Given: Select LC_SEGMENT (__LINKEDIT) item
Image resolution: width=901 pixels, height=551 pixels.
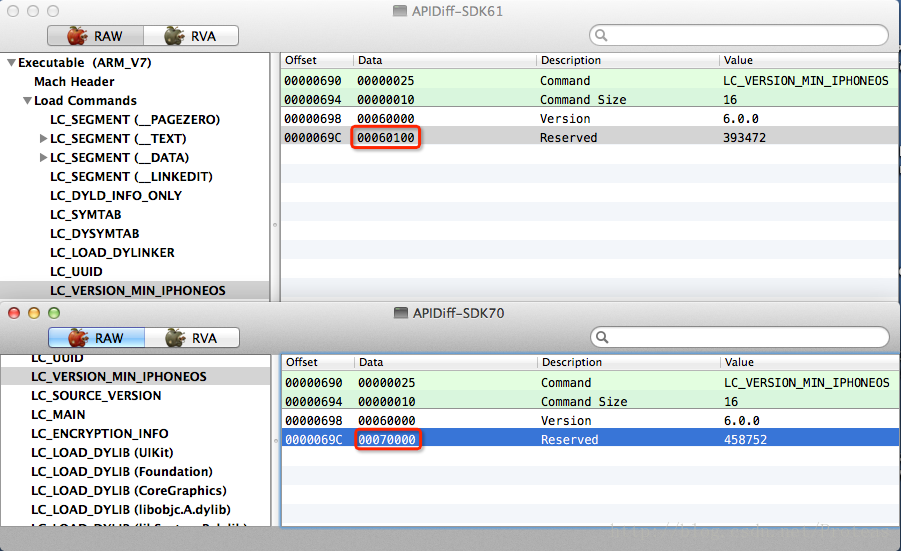Looking at the screenshot, I should [131, 176].
